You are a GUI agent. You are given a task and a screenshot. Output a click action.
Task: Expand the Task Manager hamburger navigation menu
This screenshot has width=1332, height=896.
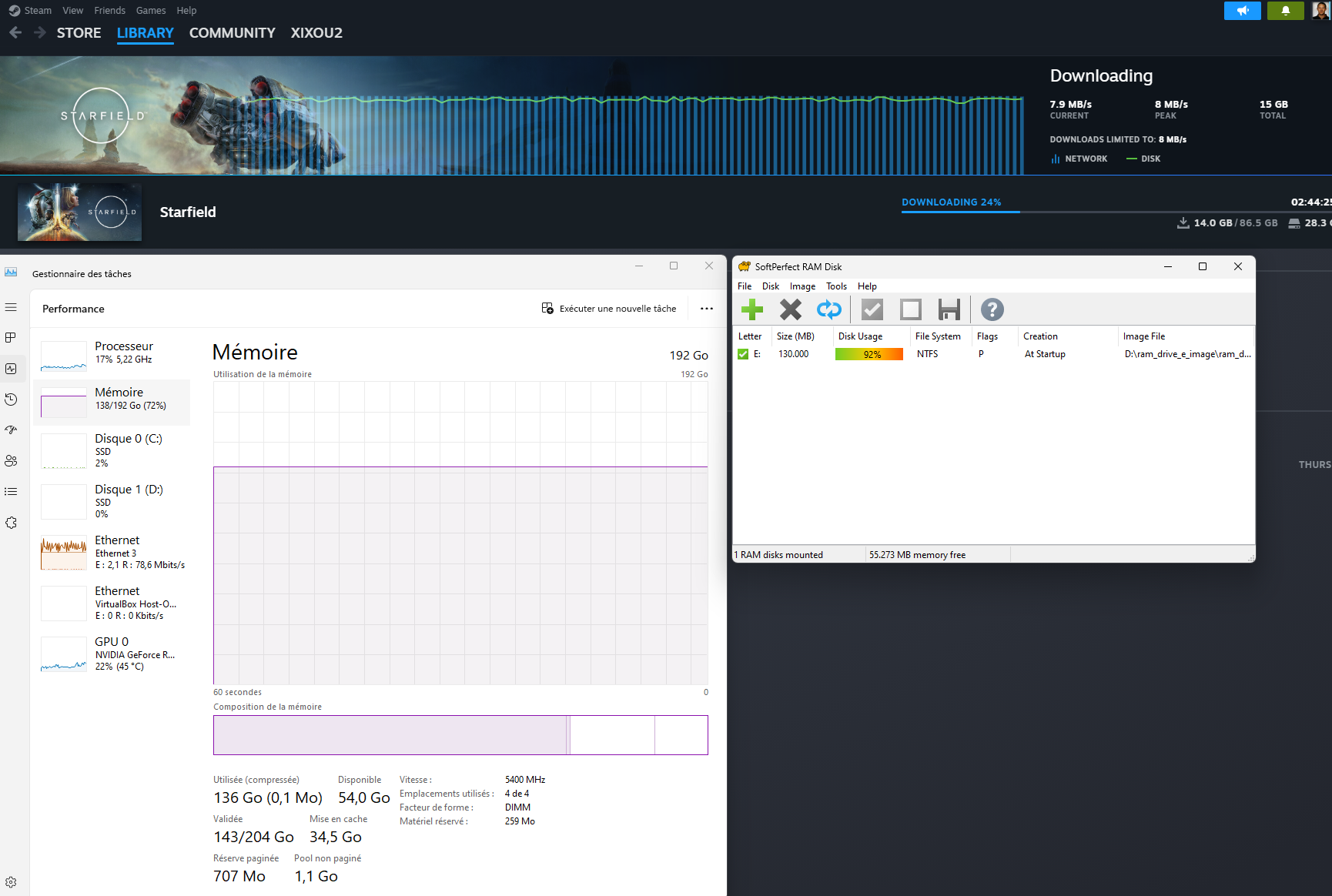[x=11, y=307]
